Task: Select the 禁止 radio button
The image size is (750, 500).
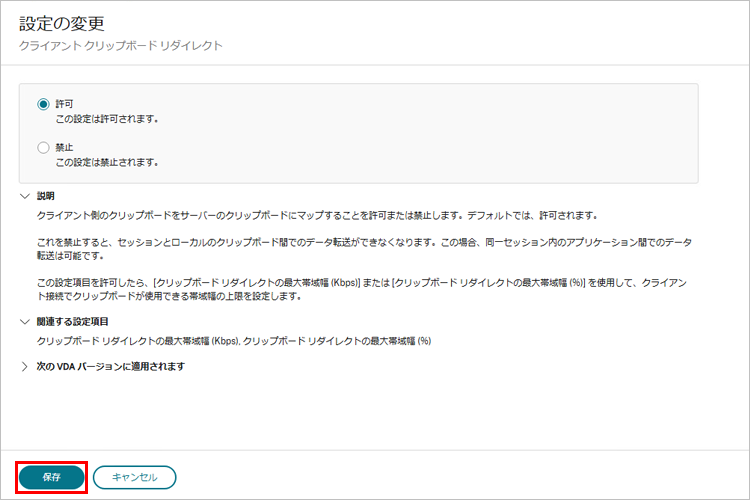Action: click(43, 147)
